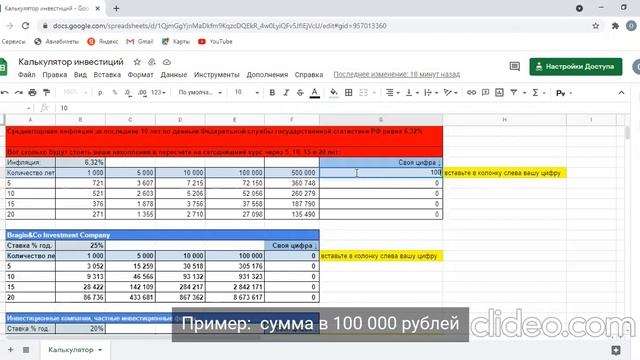Click into the formula bar field

point(343,108)
